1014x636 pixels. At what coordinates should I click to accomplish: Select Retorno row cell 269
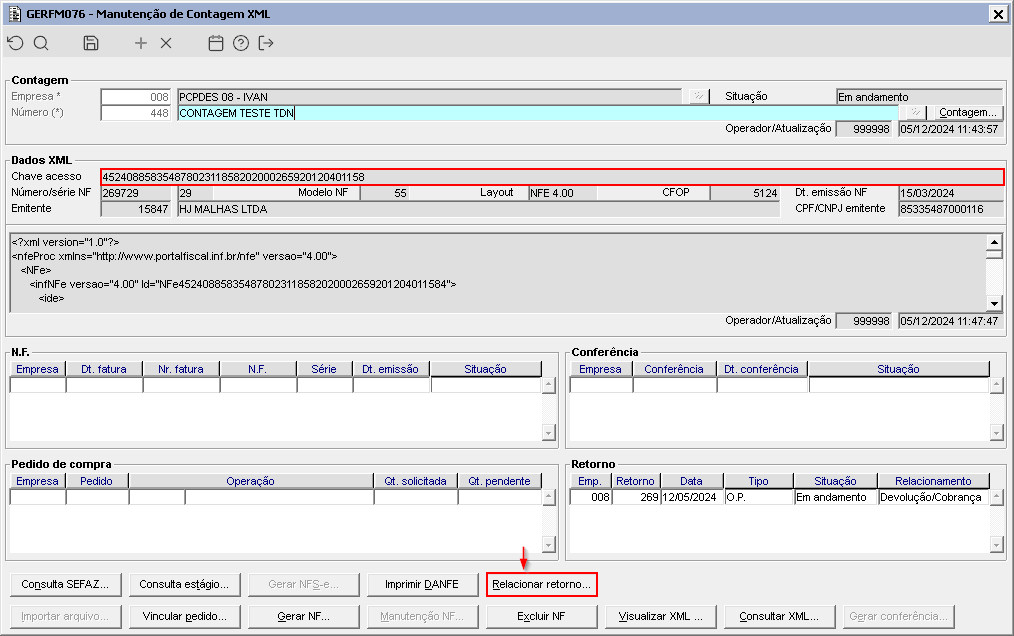pyautogui.click(x=636, y=498)
